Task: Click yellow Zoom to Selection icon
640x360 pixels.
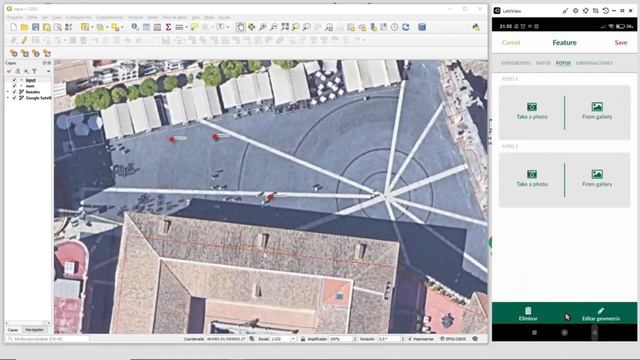Action: (x=296, y=27)
